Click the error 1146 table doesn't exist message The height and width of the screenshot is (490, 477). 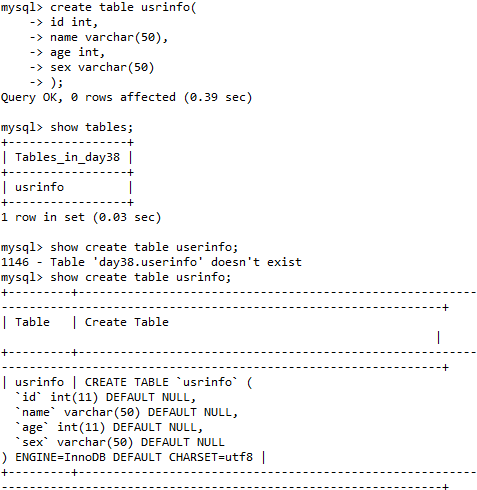[x=151, y=262]
